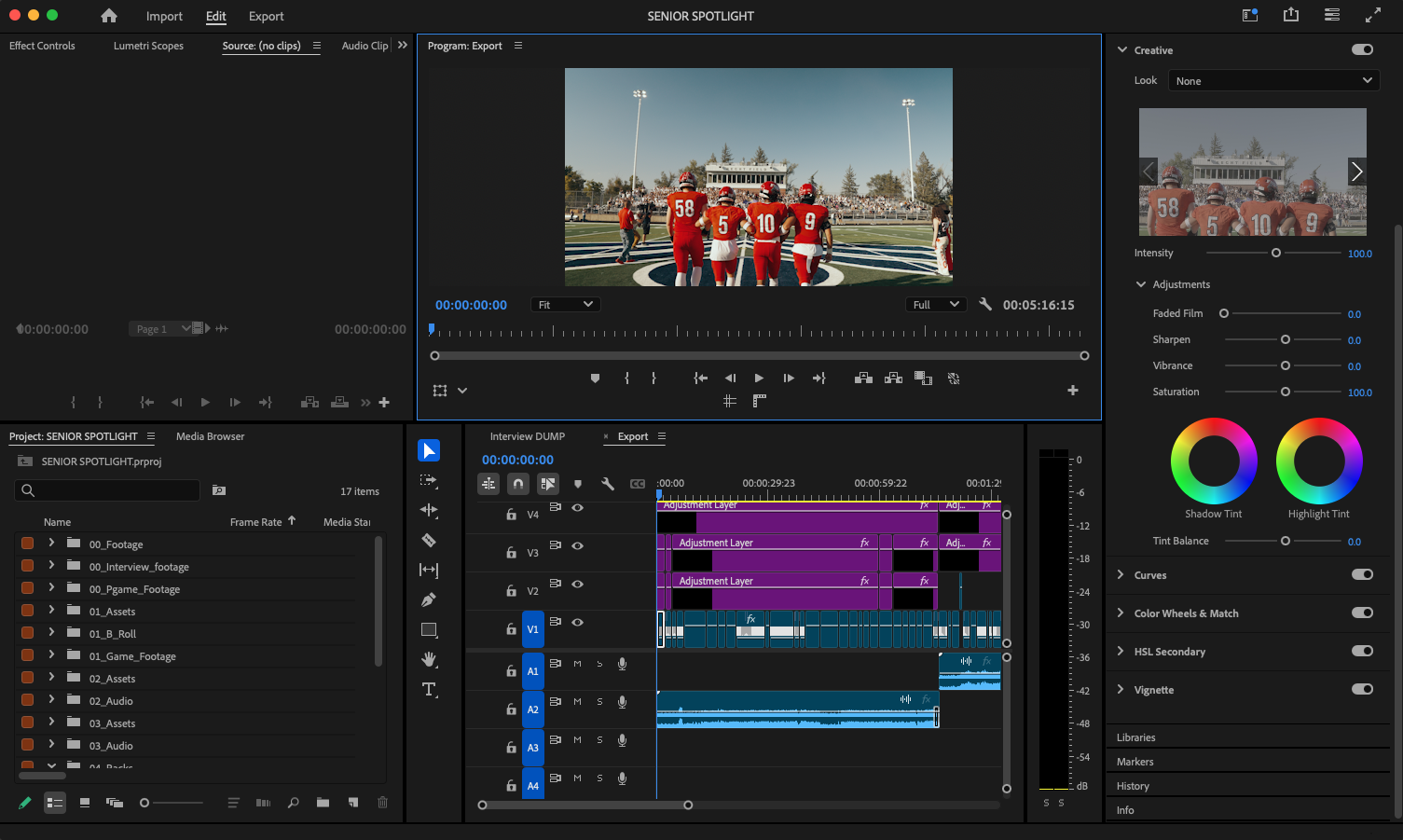Show hidden panels overflow chevrons near Audio Clip
Image resolution: width=1403 pixels, height=840 pixels.
(x=403, y=45)
